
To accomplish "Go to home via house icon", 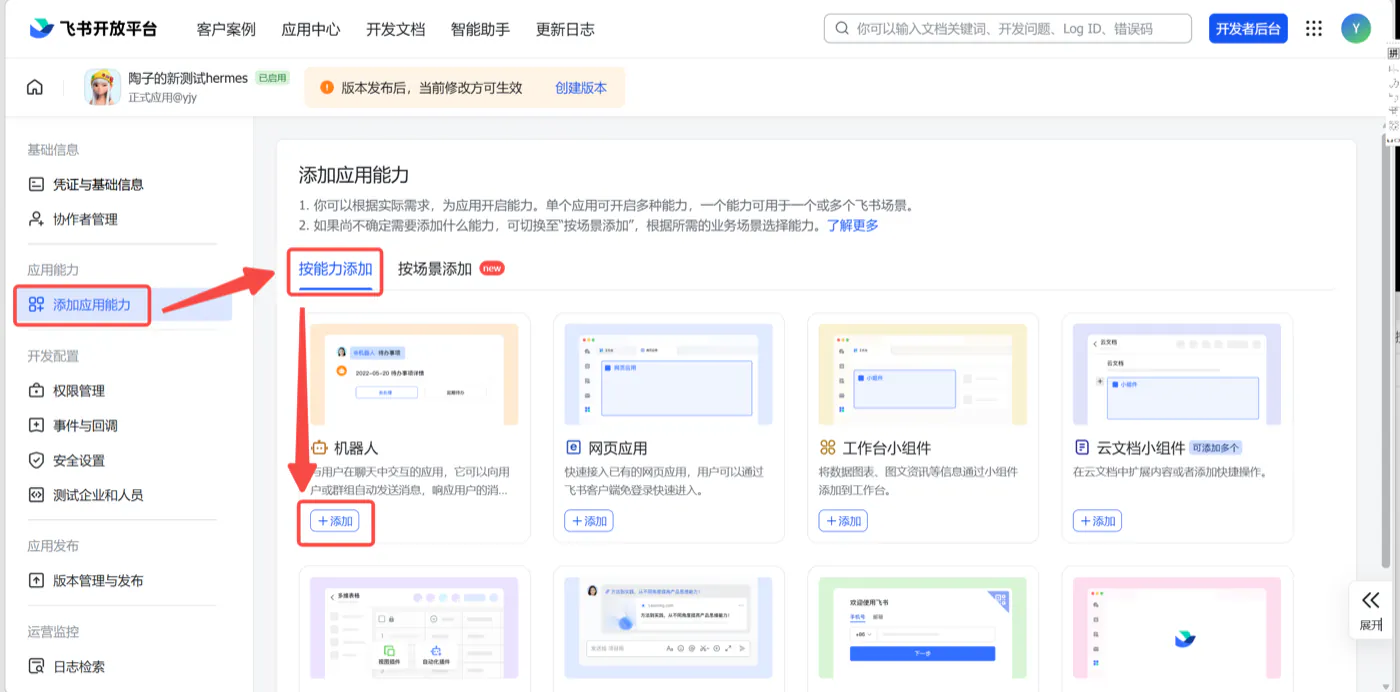I will [x=35, y=87].
